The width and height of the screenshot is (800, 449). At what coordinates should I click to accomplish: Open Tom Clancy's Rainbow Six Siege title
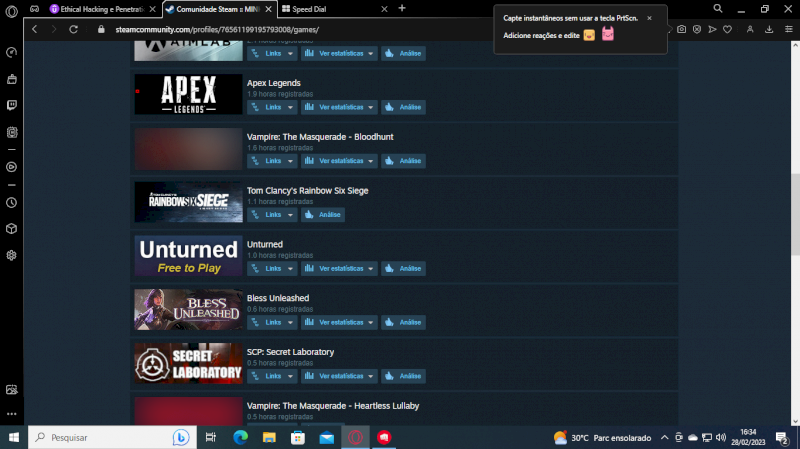pyautogui.click(x=308, y=190)
